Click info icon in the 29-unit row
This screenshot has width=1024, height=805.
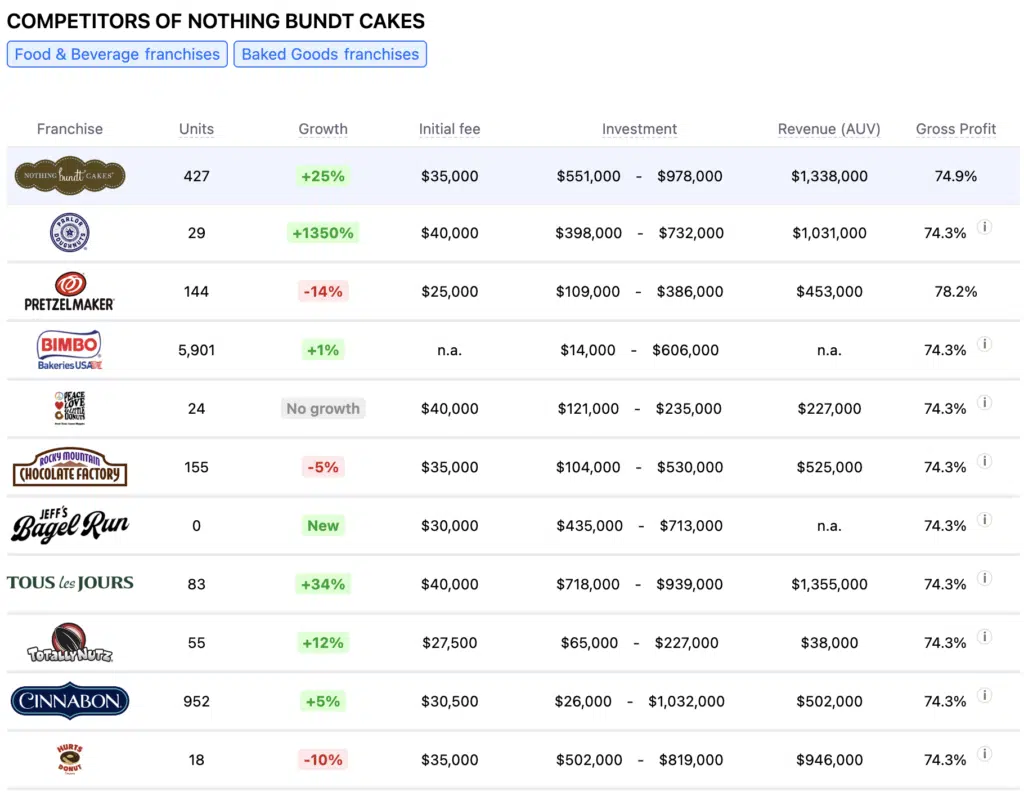[985, 227]
